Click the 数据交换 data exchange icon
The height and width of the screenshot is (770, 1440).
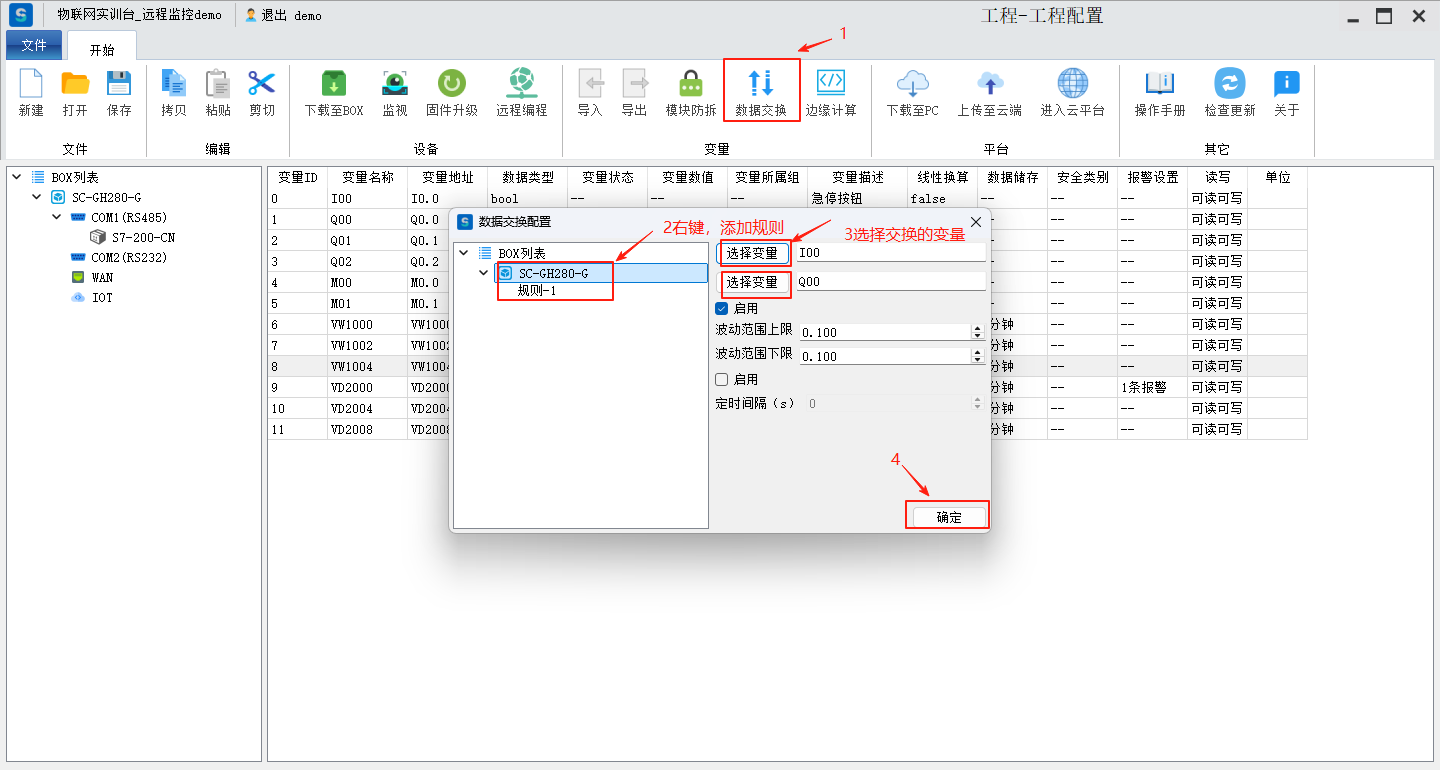click(x=760, y=92)
